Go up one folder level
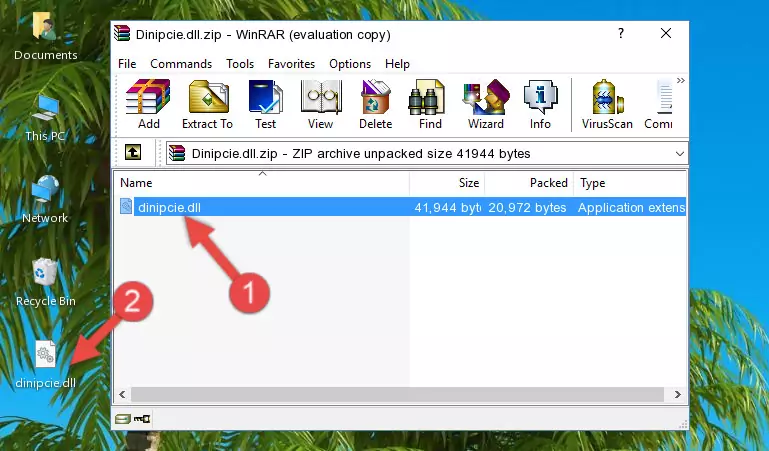 [x=133, y=152]
